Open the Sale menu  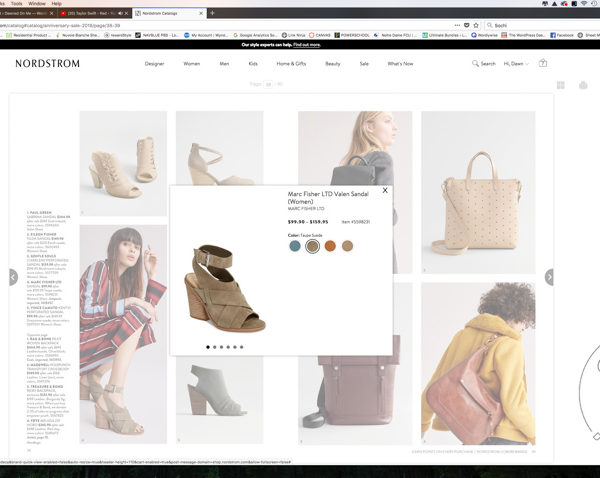click(x=364, y=64)
